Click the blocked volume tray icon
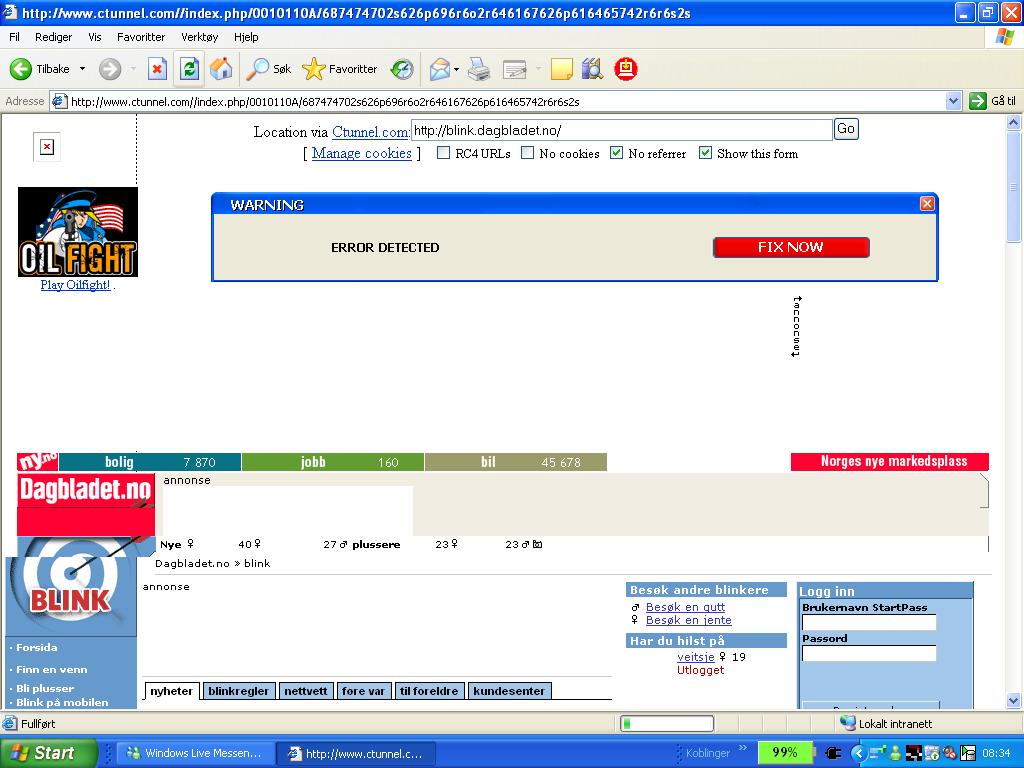Image resolution: width=1024 pixels, height=768 pixels. (x=950, y=753)
